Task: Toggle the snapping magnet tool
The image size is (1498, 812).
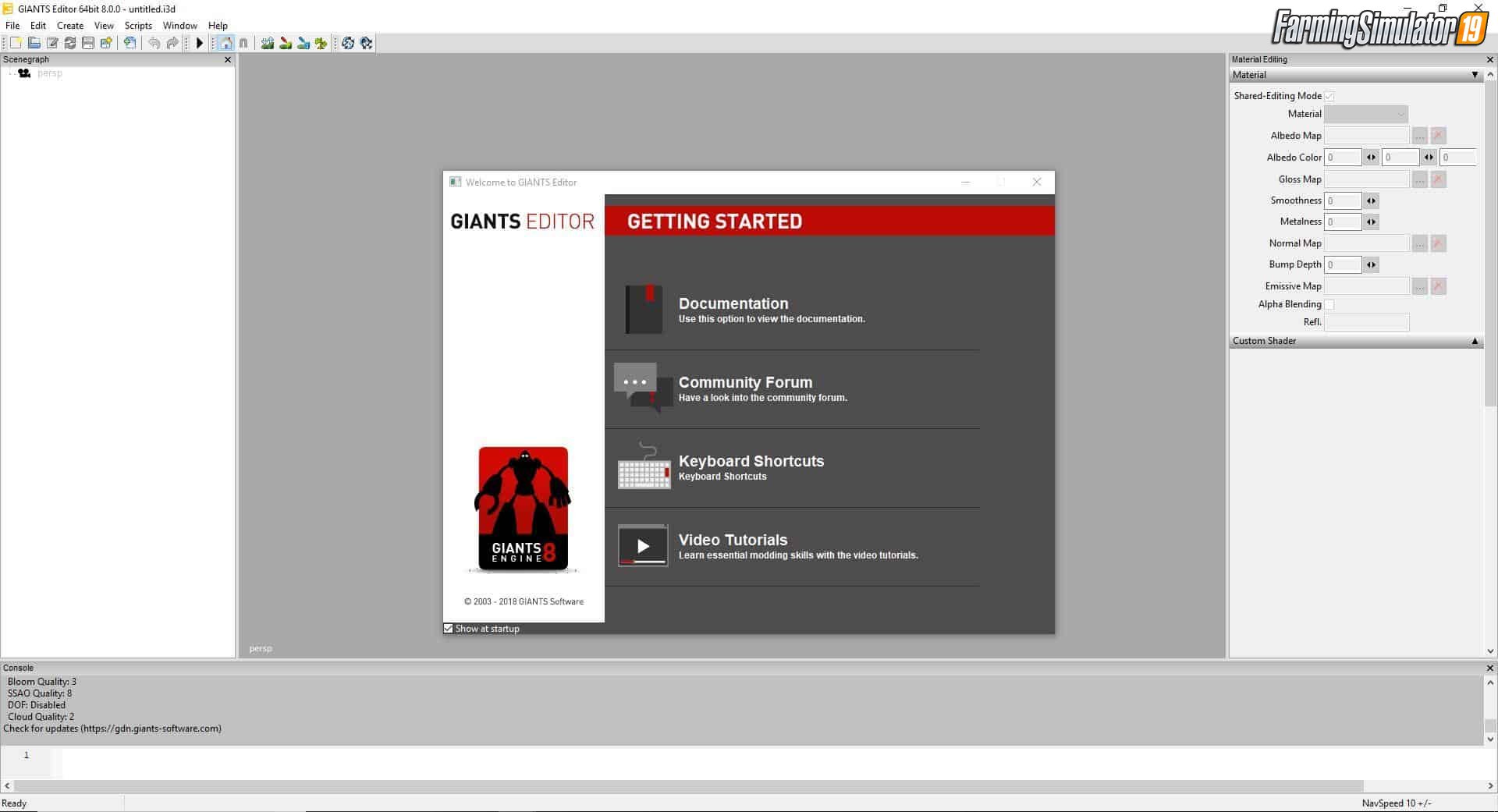Action: pos(243,43)
